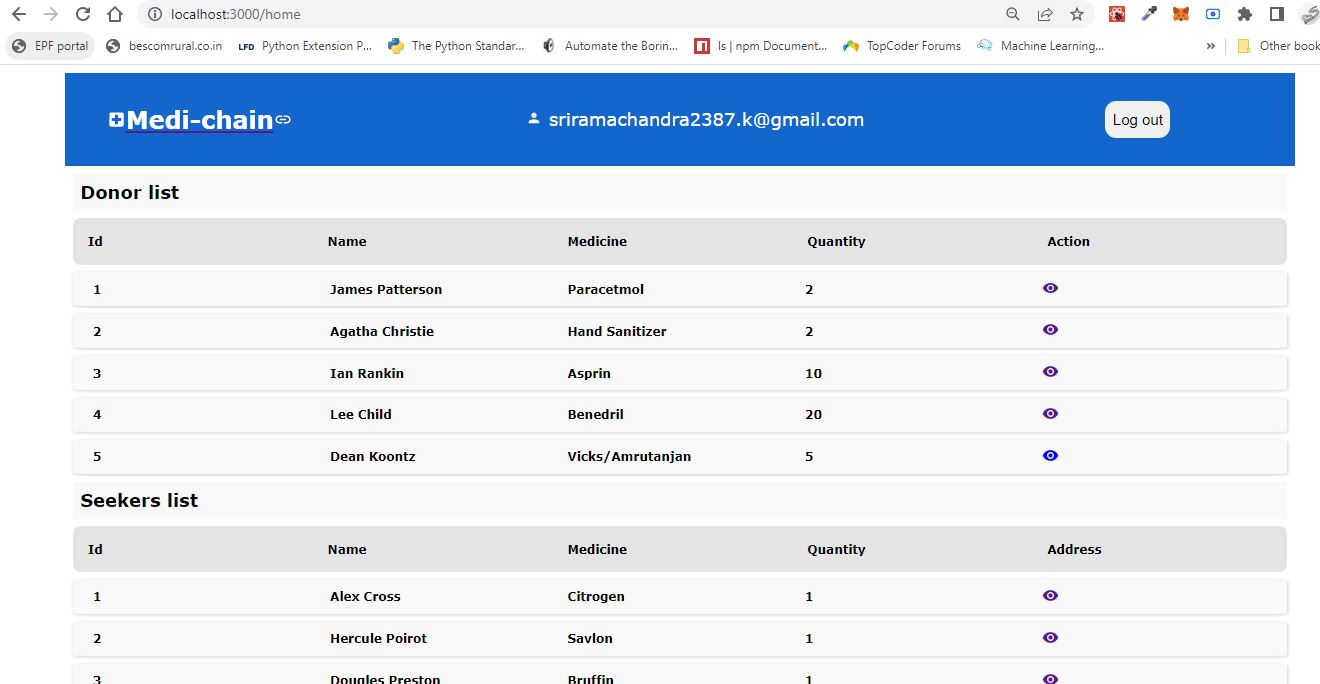Image resolution: width=1320 pixels, height=684 pixels.
Task: Open the red paw extension icon
Action: (1117, 14)
